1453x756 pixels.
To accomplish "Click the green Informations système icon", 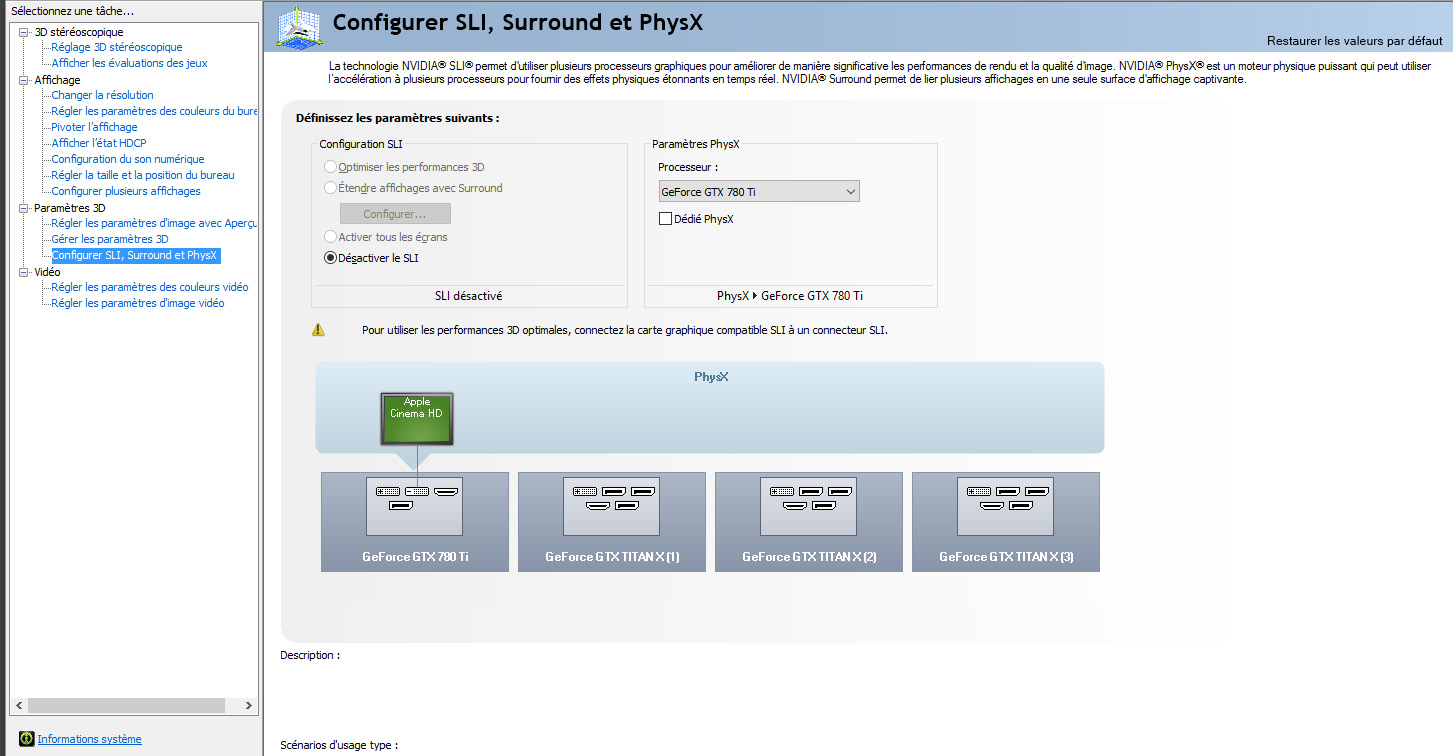I will 27,739.
